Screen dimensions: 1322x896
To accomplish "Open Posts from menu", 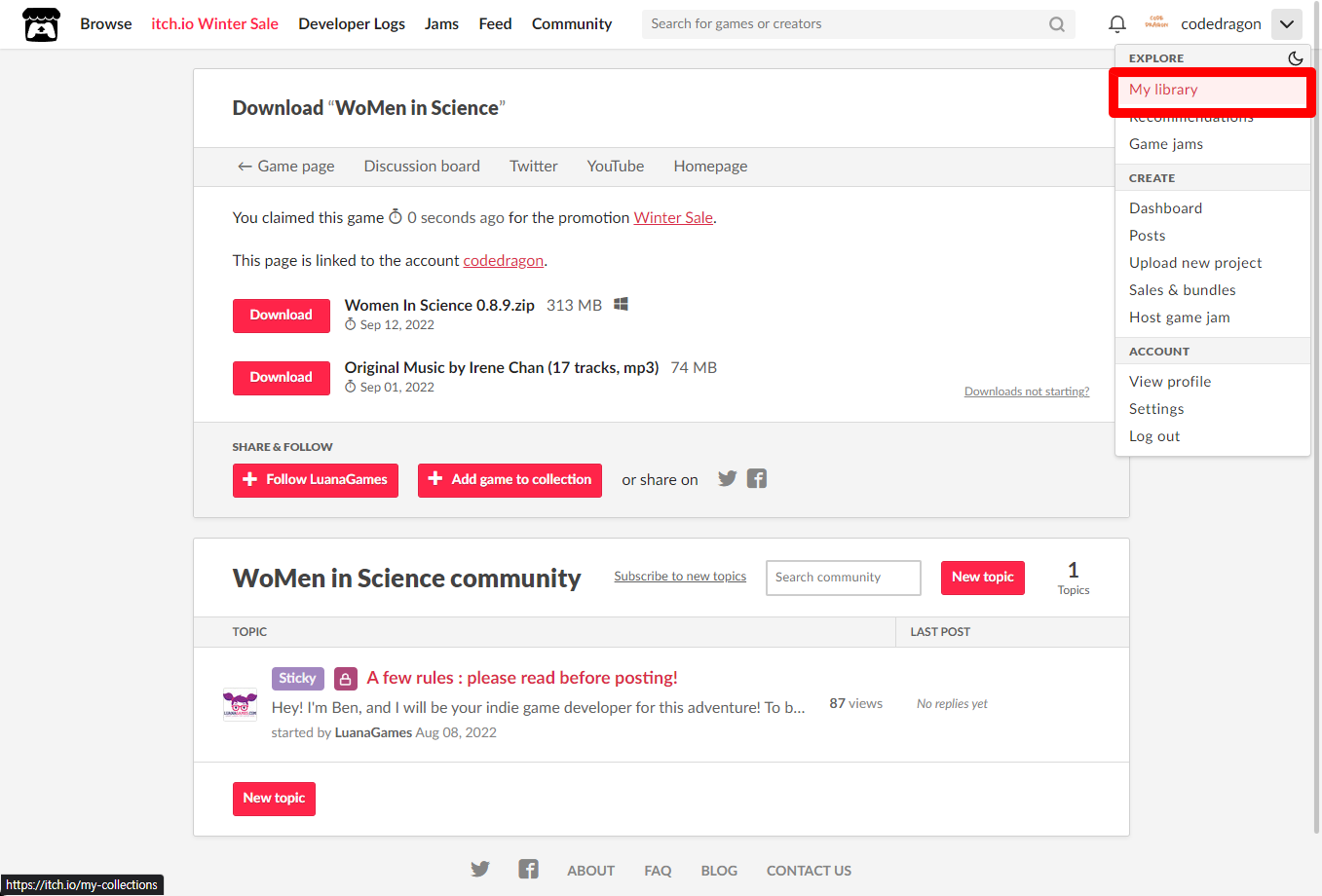I will pos(1212,236).
